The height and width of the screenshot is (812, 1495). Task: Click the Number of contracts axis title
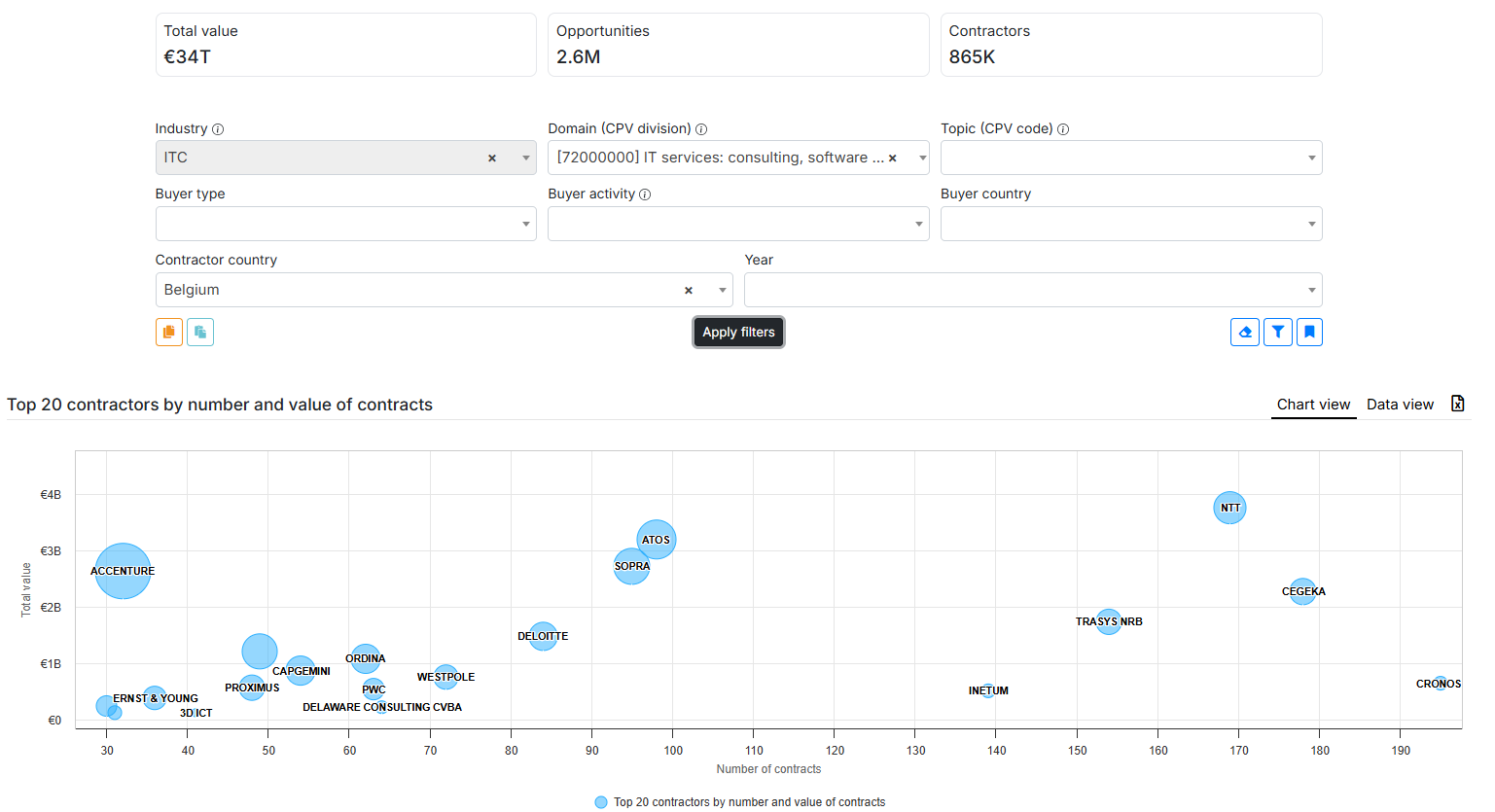[x=768, y=769]
